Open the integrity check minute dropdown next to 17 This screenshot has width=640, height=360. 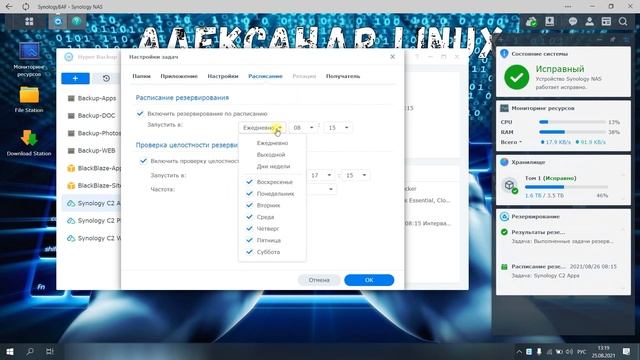point(356,175)
